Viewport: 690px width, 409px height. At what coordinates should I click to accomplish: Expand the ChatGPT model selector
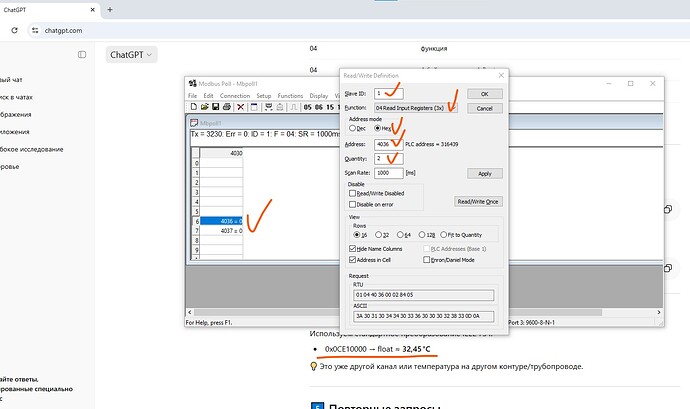coord(131,55)
